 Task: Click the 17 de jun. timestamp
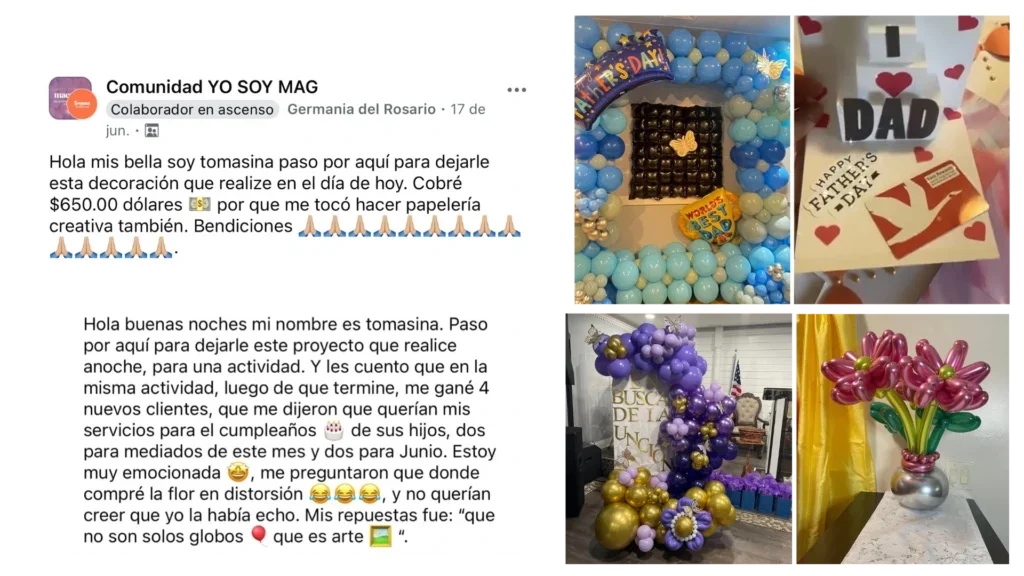[468, 109]
